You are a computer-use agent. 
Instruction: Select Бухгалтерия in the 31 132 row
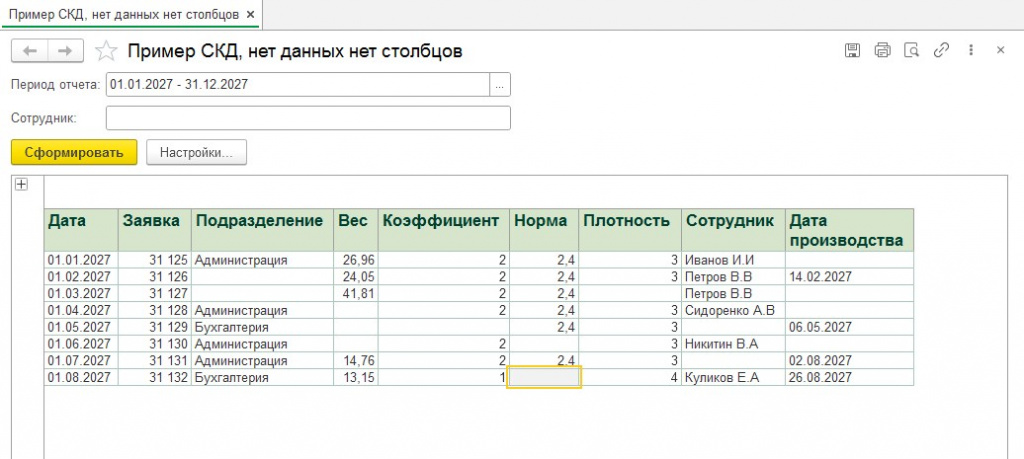tap(263, 377)
